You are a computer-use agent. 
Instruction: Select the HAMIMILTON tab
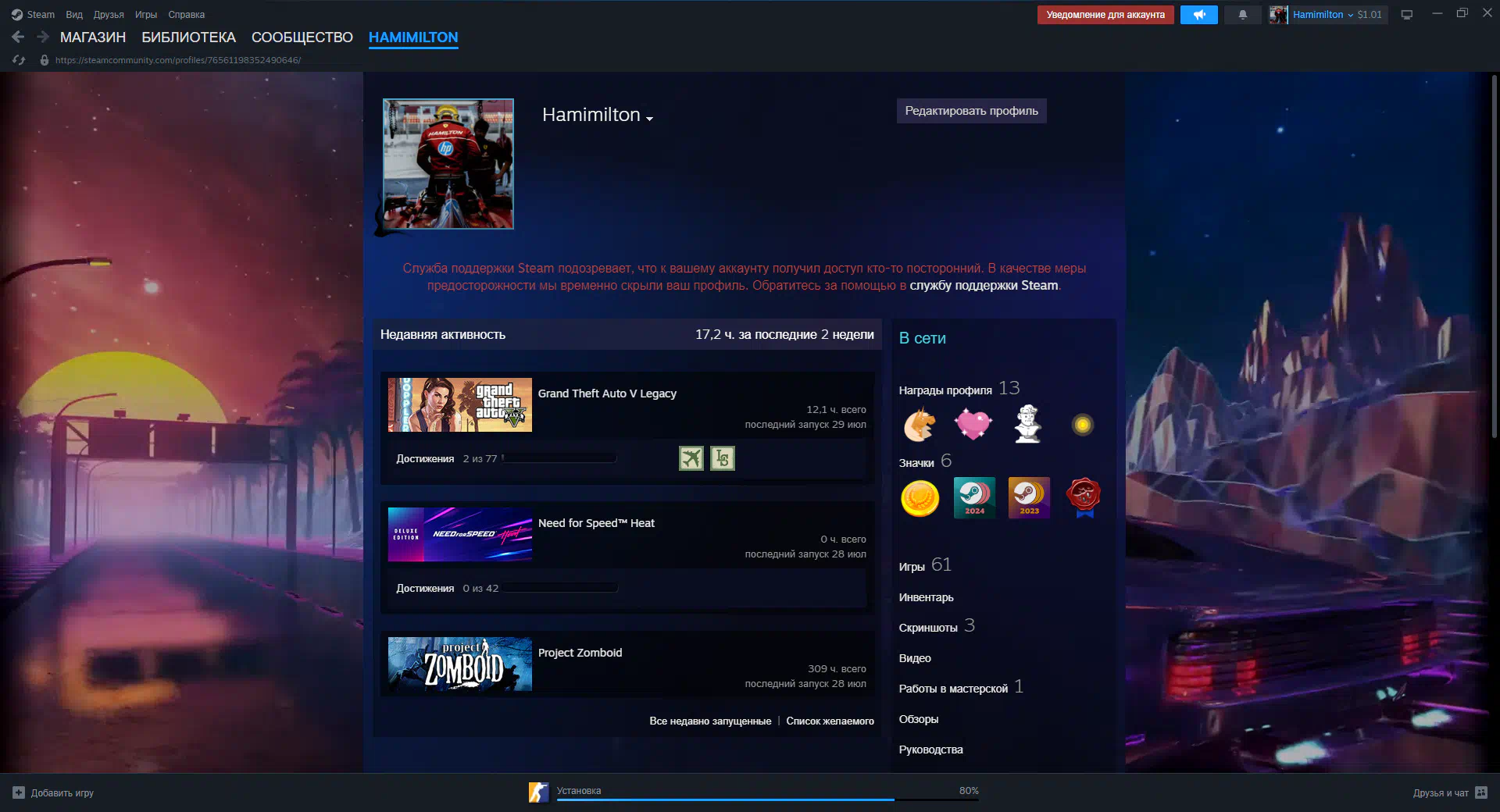click(x=413, y=37)
